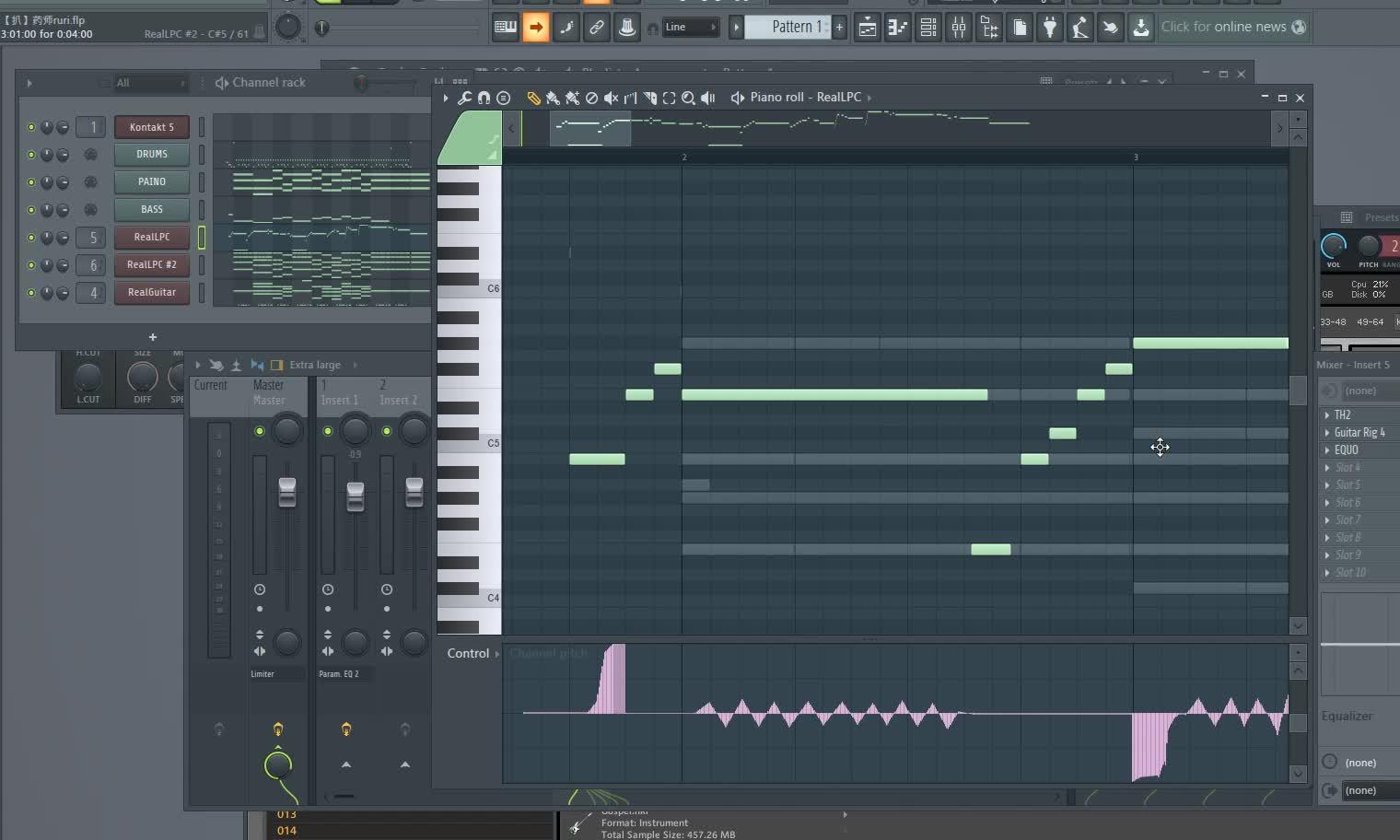Click for online news link
This screenshot has height=840, width=1400.
pos(1223,27)
